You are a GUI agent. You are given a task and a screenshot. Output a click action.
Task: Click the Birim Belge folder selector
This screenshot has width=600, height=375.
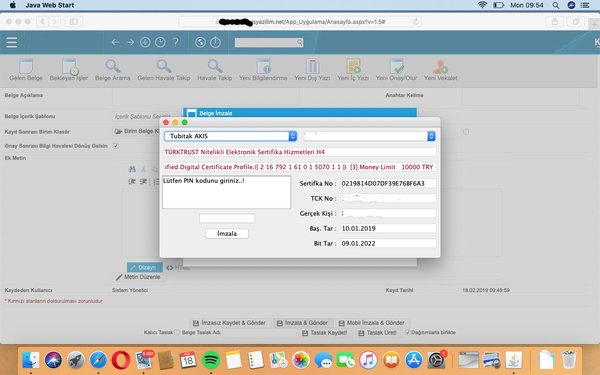[x=138, y=131]
